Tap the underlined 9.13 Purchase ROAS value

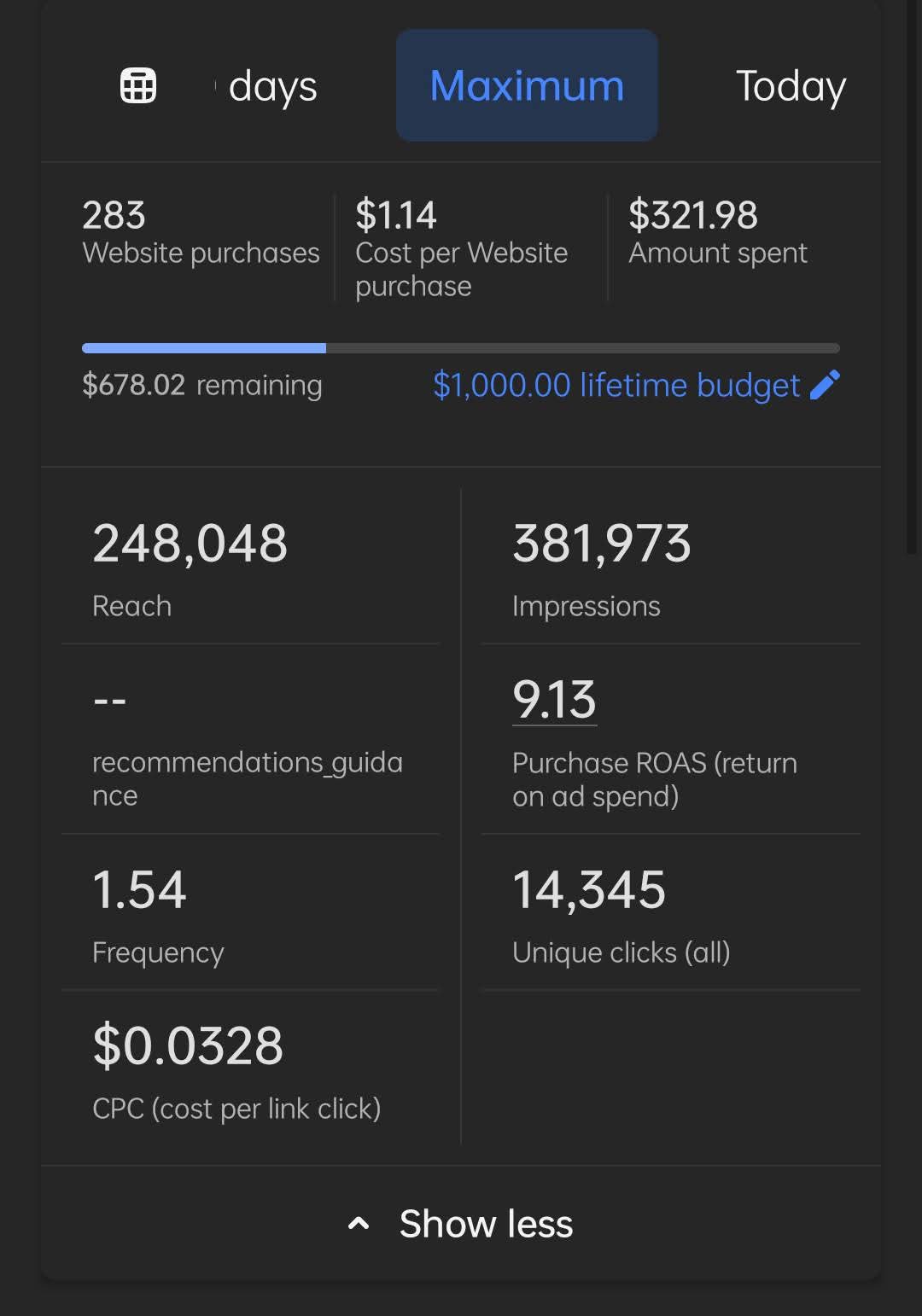point(554,700)
